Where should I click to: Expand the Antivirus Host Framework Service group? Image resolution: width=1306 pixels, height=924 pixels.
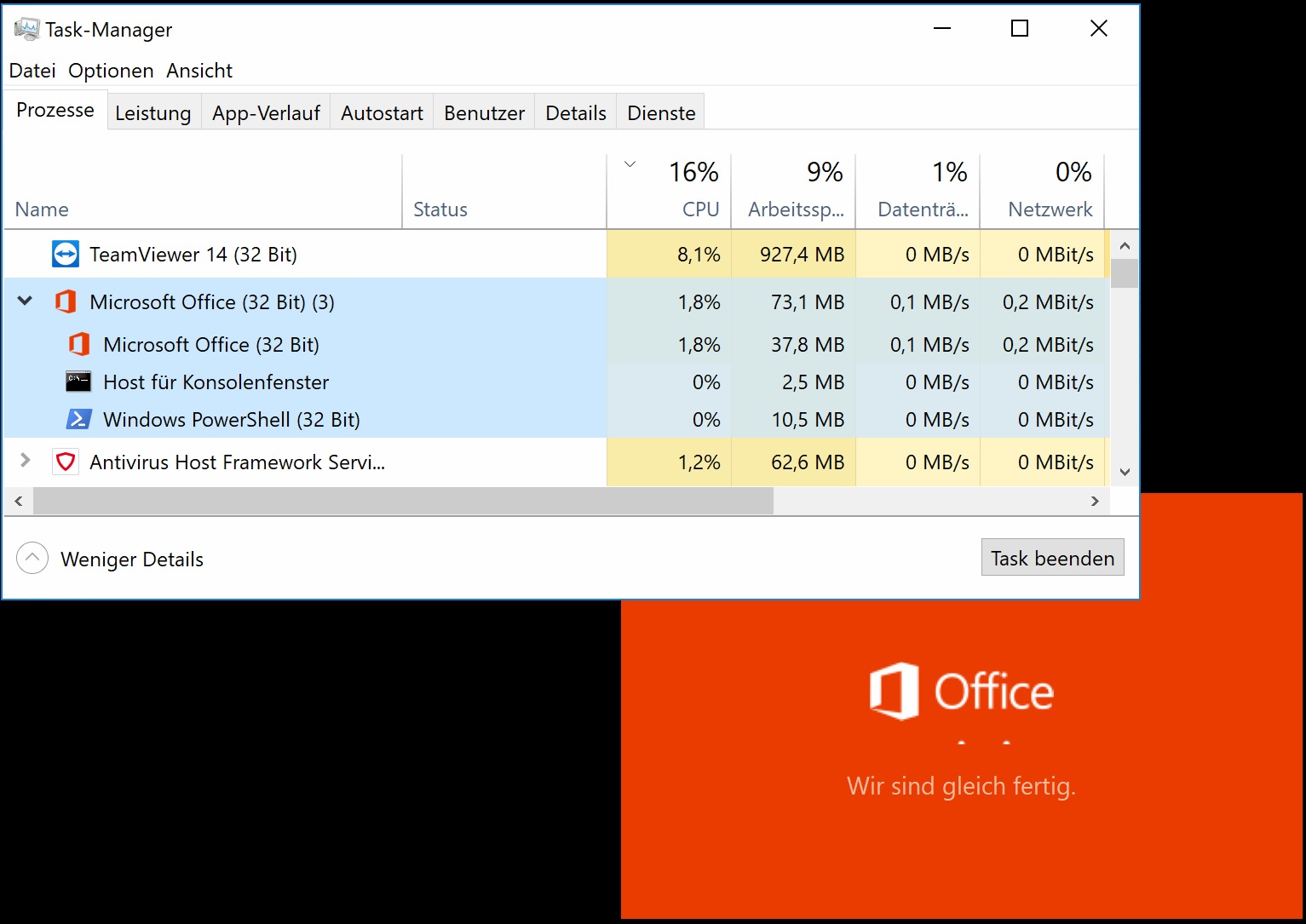coord(26,461)
